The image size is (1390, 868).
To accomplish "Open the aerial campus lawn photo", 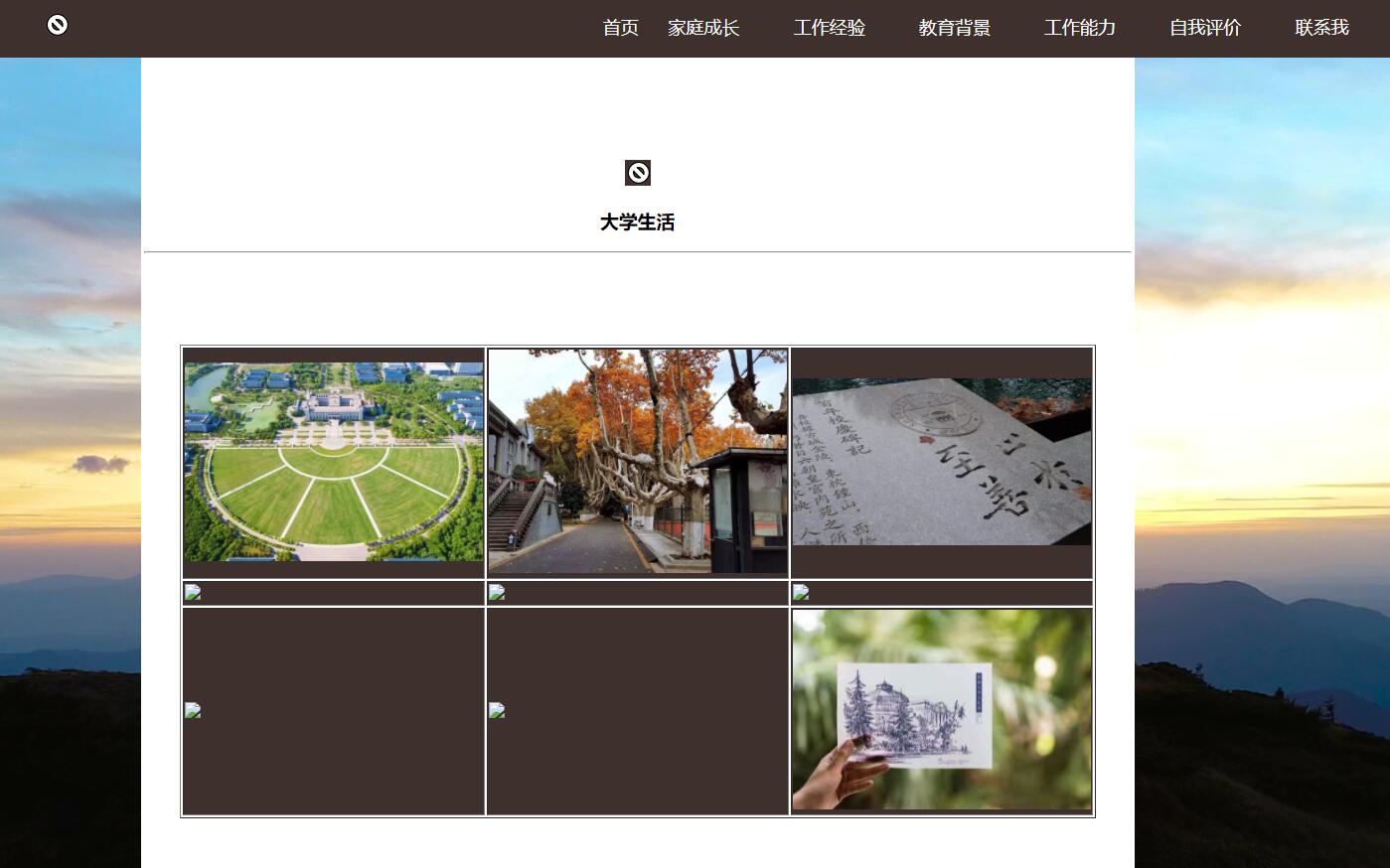I will point(334,462).
